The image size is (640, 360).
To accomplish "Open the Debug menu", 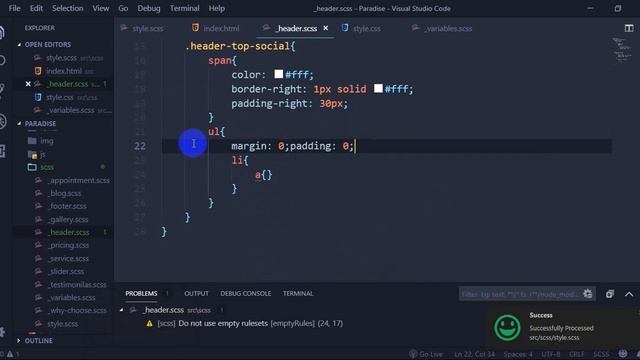I will (x=149, y=8).
